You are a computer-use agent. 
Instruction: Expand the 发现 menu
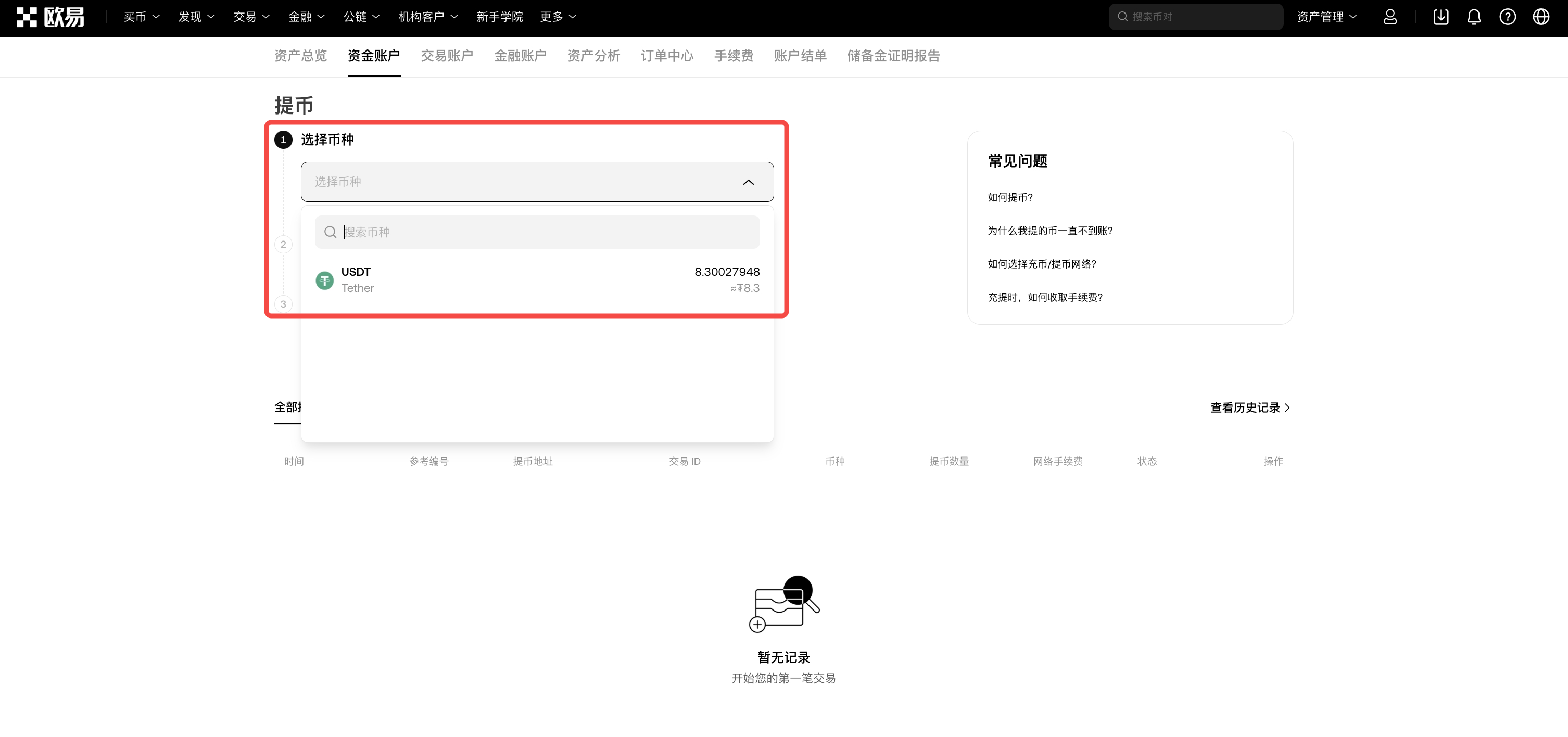coord(196,17)
